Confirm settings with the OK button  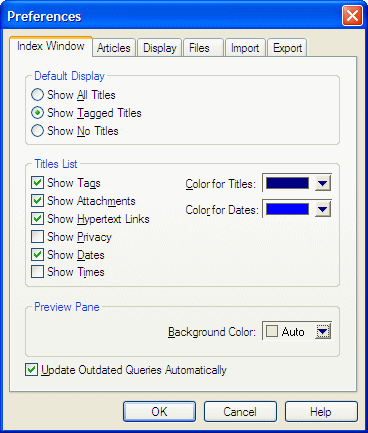tap(159, 412)
